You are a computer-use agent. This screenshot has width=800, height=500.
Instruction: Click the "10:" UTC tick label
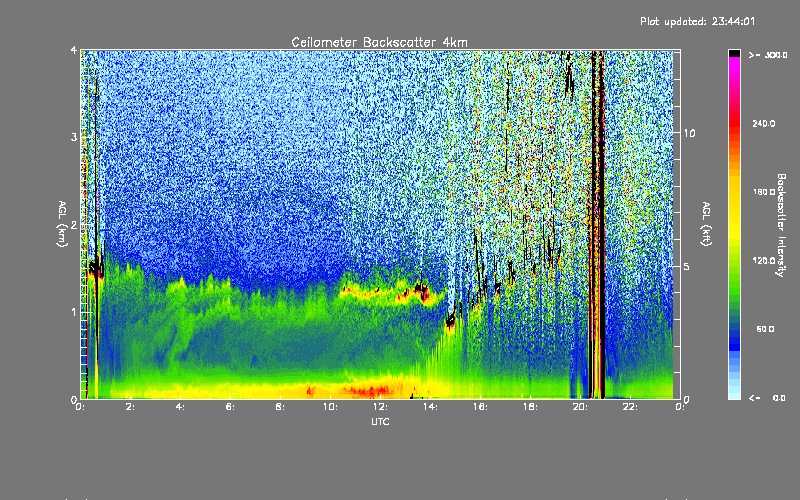click(331, 407)
